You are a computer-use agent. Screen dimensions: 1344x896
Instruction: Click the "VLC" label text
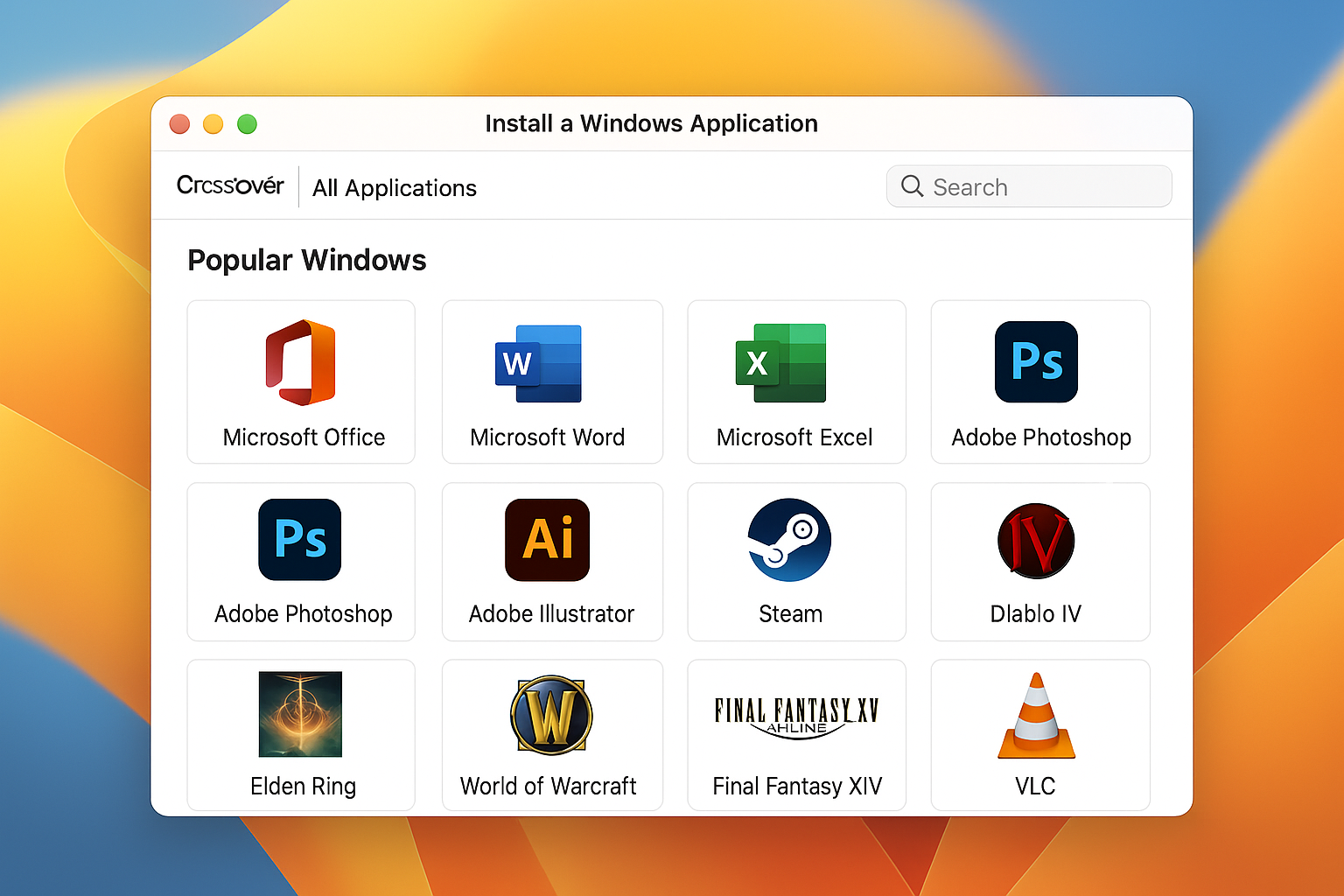tap(1035, 786)
